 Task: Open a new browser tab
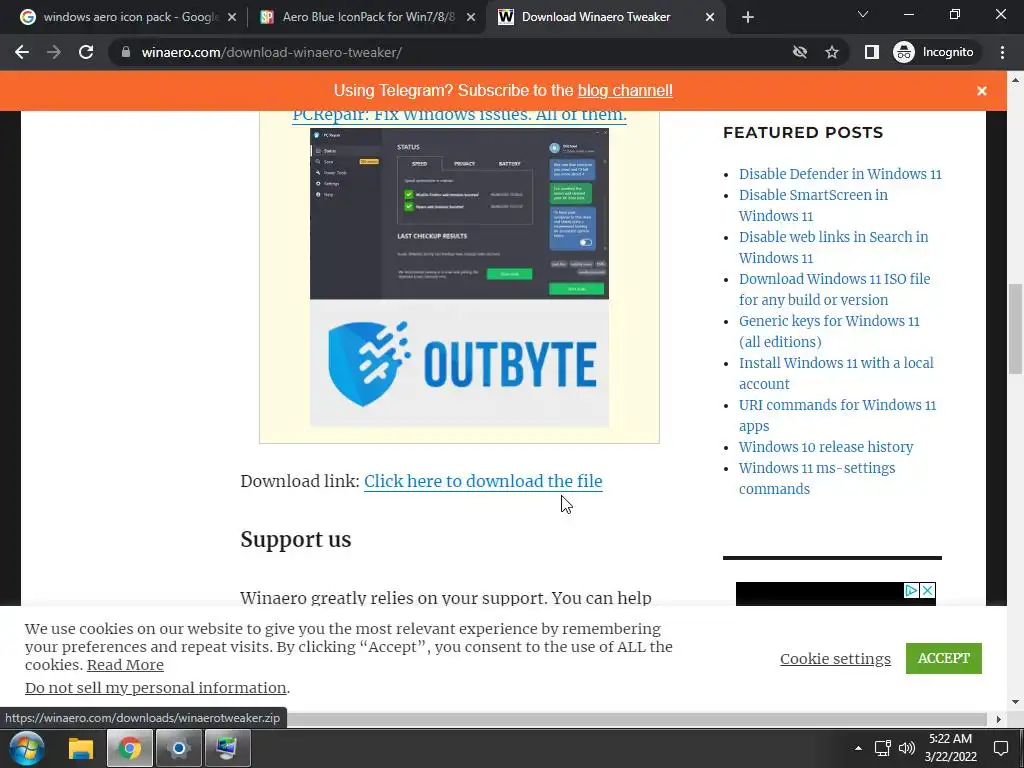pos(748,18)
